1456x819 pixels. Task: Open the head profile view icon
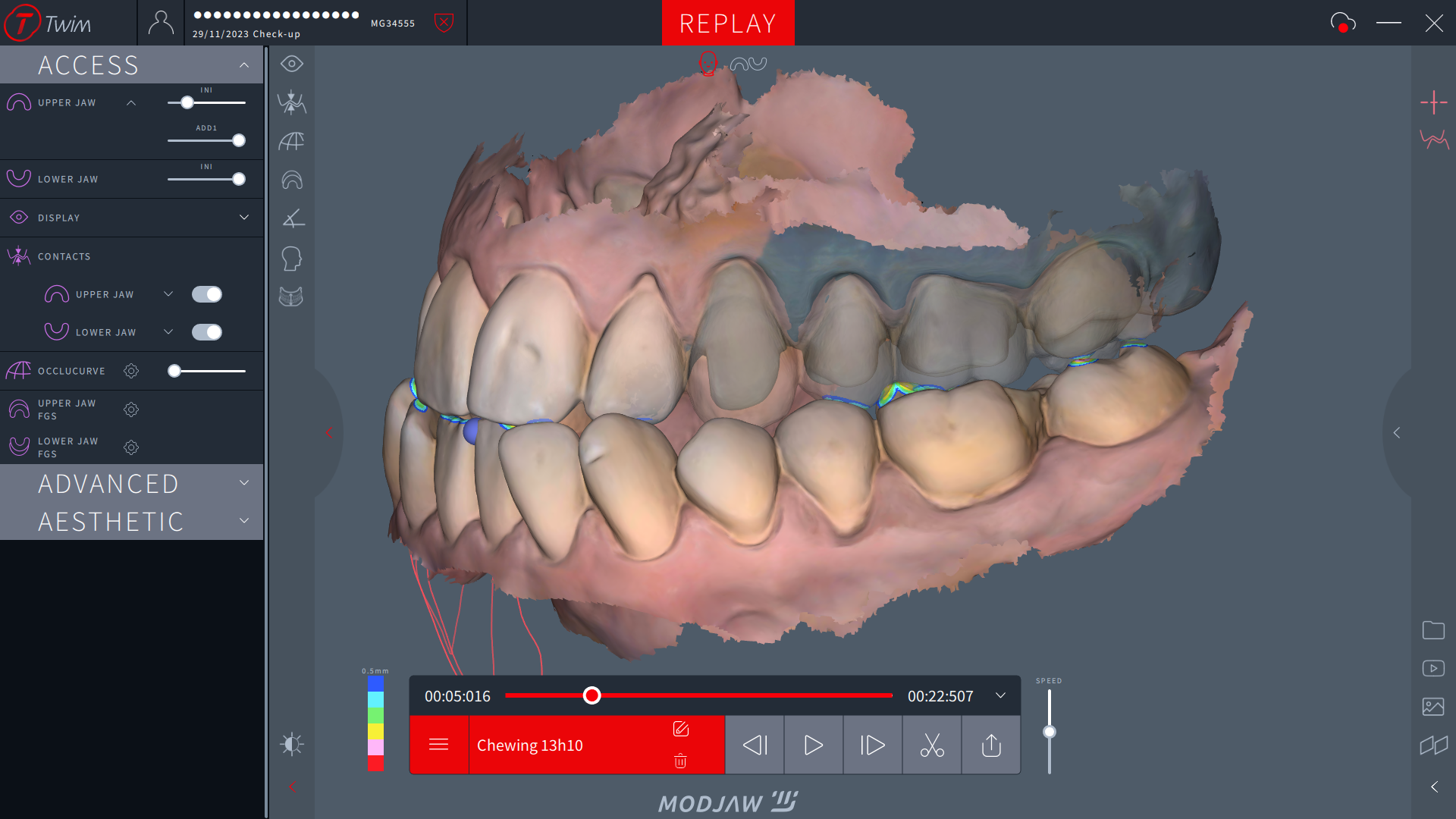tap(291, 259)
